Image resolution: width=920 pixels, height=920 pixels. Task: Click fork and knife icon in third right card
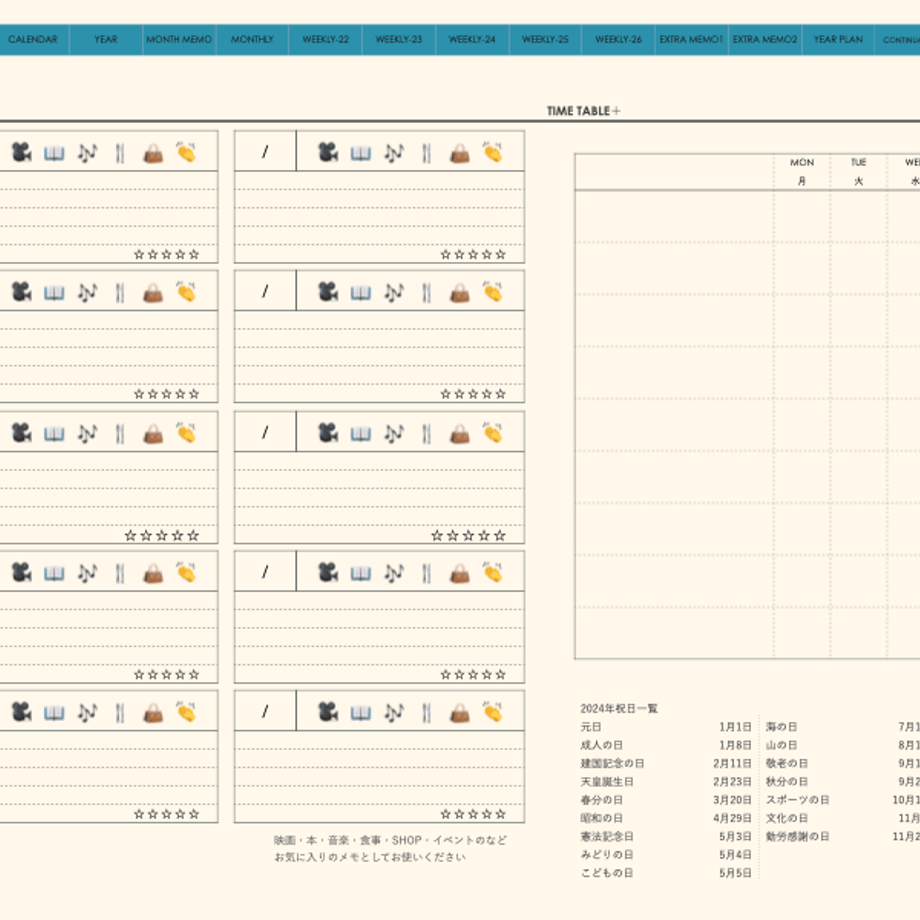tap(427, 434)
